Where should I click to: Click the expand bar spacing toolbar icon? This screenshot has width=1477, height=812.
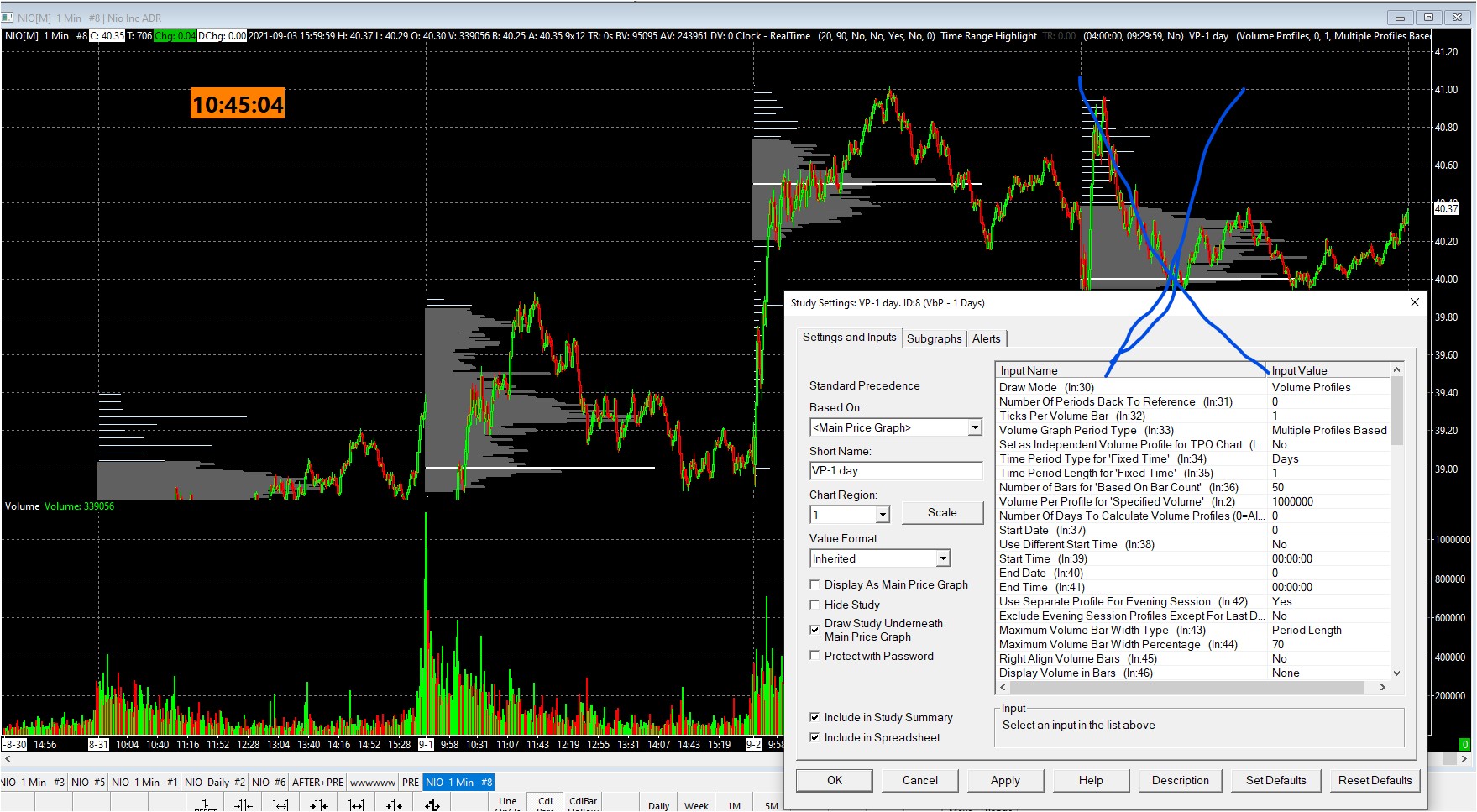281,804
